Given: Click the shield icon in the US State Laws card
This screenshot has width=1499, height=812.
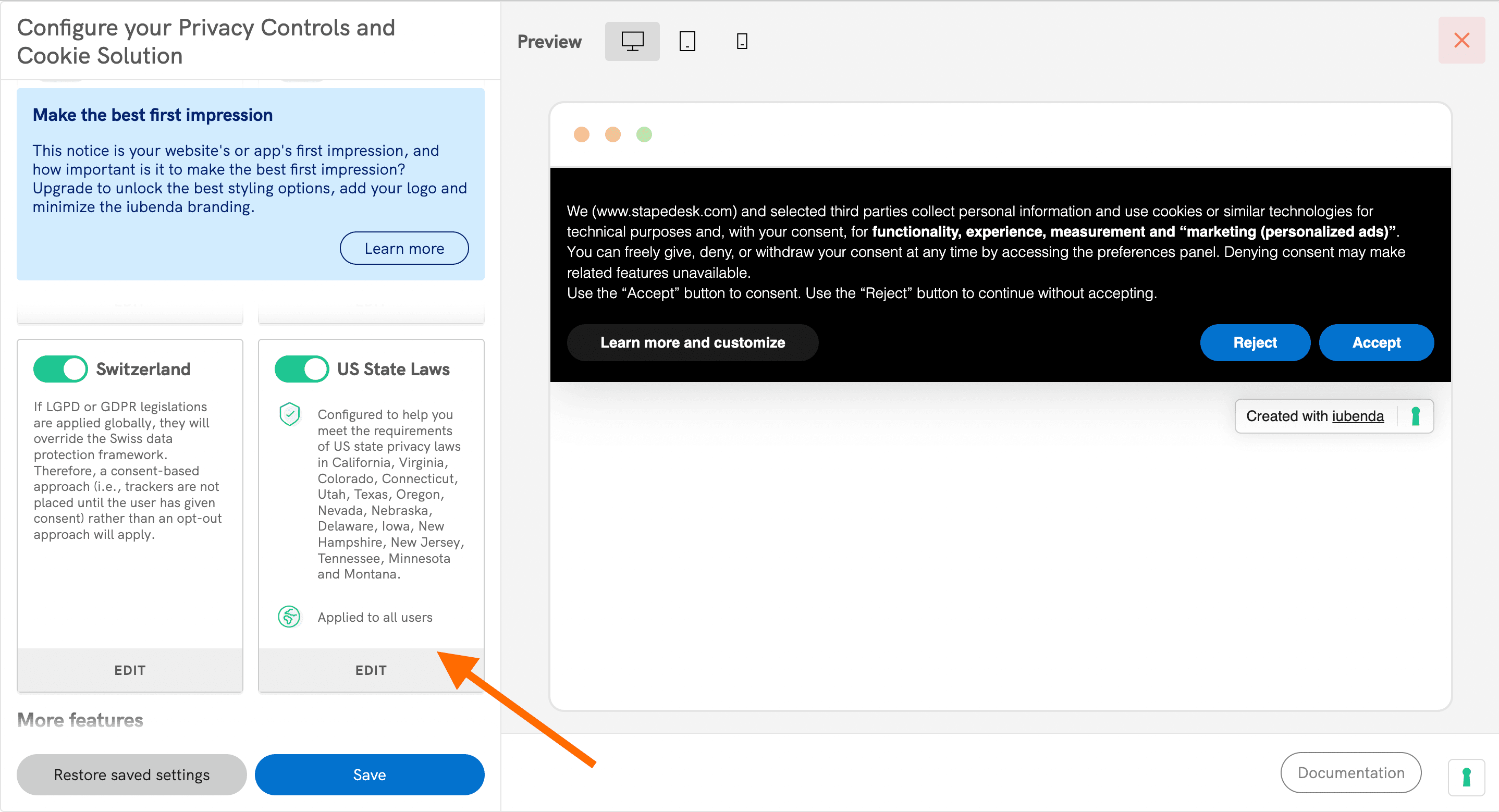Looking at the screenshot, I should (289, 414).
